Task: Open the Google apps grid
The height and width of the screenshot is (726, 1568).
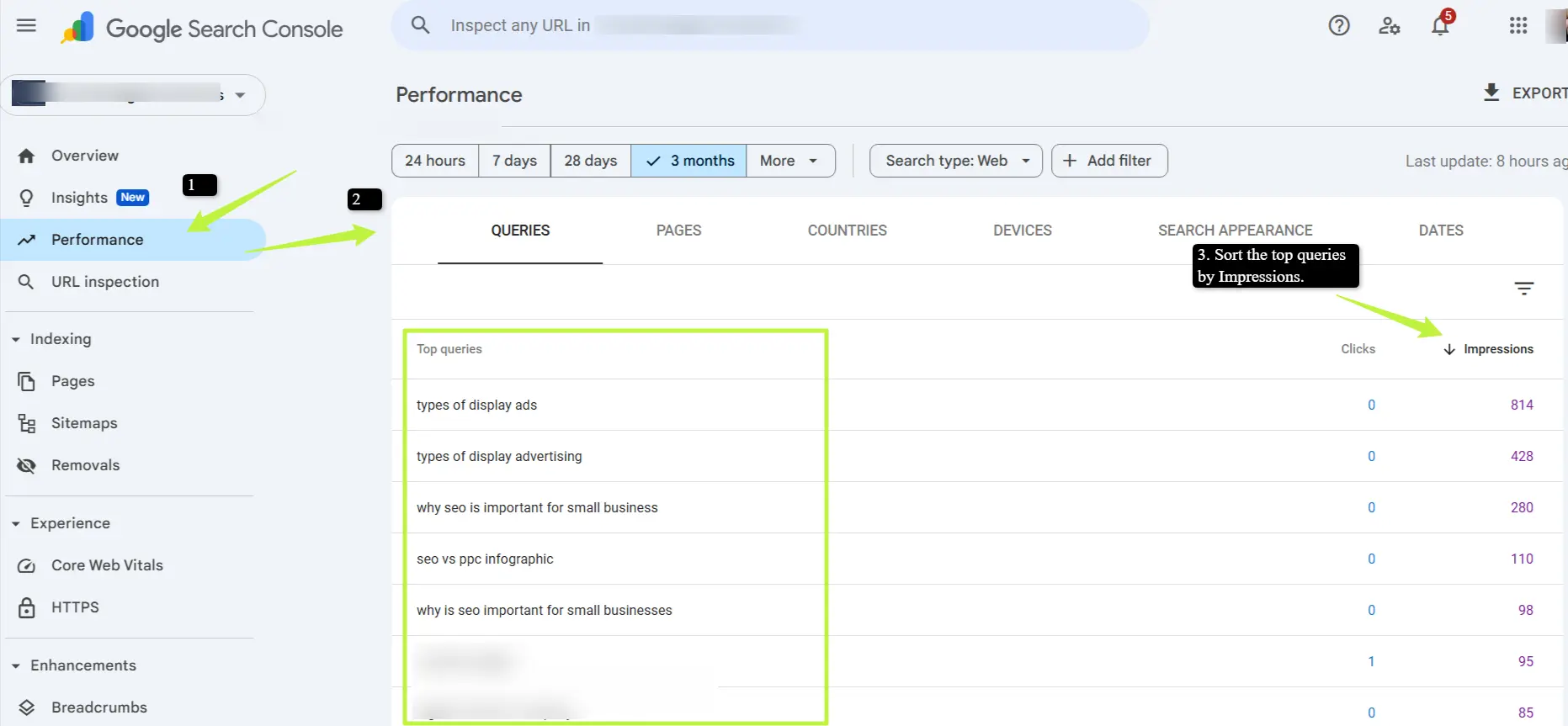Action: (x=1518, y=26)
